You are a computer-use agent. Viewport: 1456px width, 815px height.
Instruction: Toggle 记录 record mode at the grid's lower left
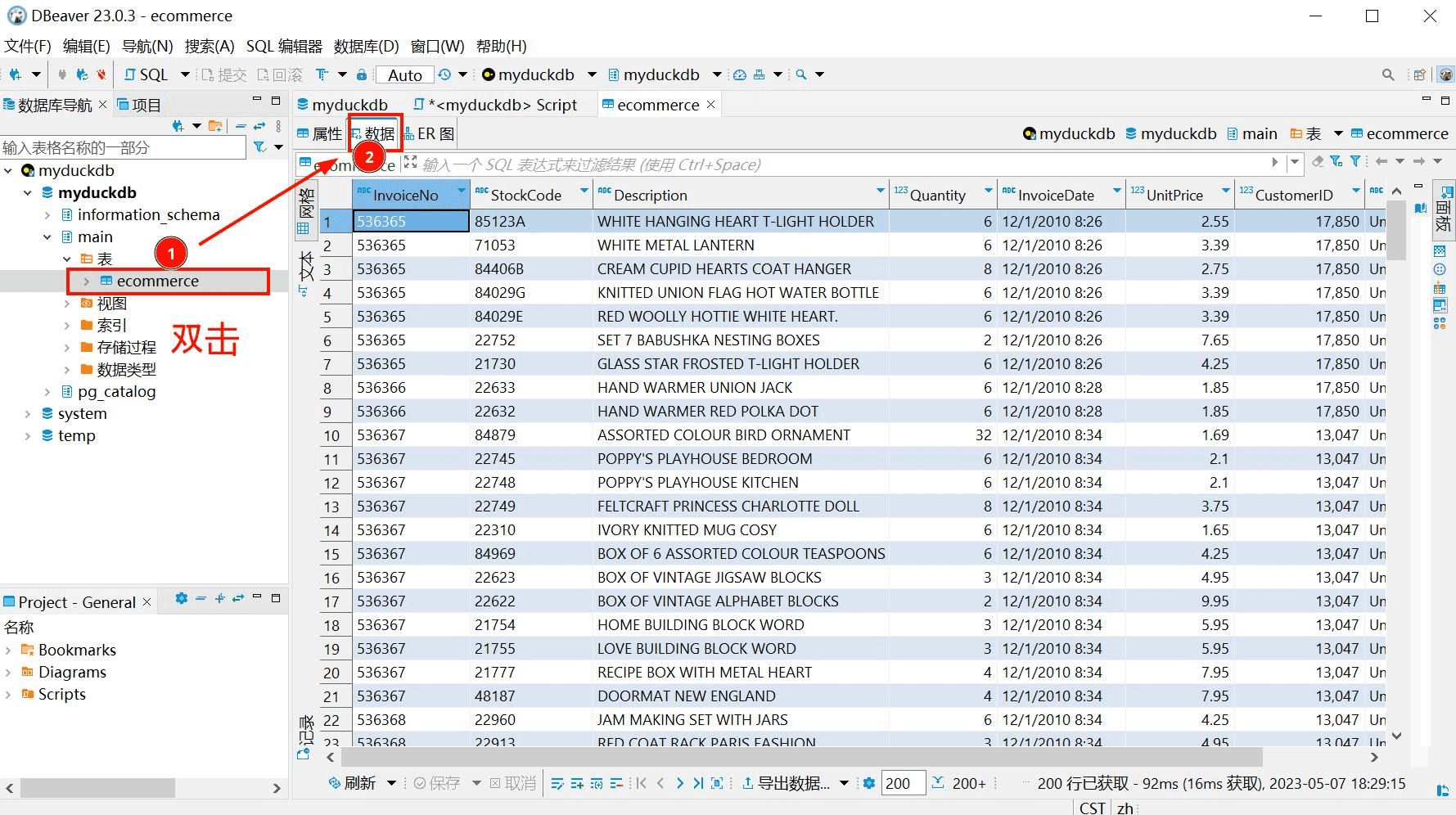(305, 738)
